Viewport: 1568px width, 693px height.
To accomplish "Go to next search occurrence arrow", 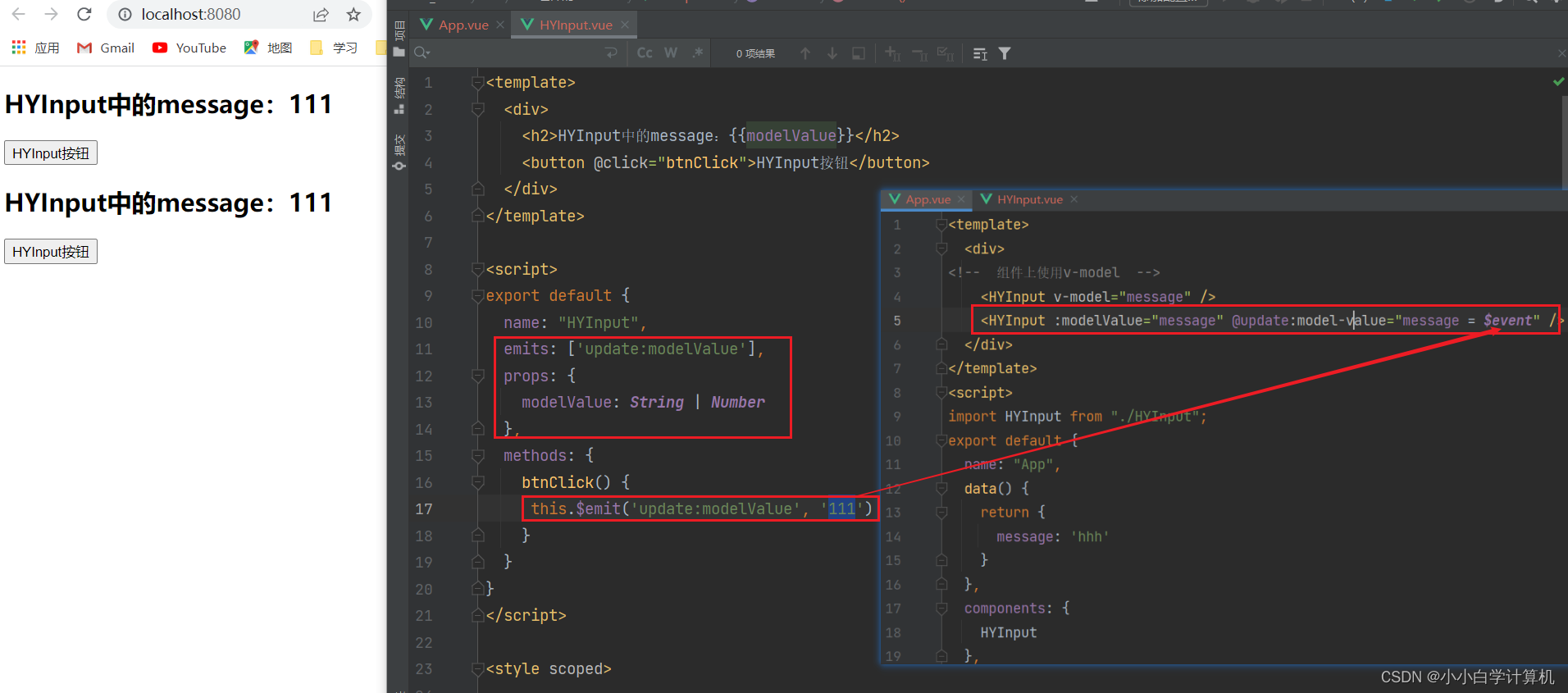I will [832, 53].
